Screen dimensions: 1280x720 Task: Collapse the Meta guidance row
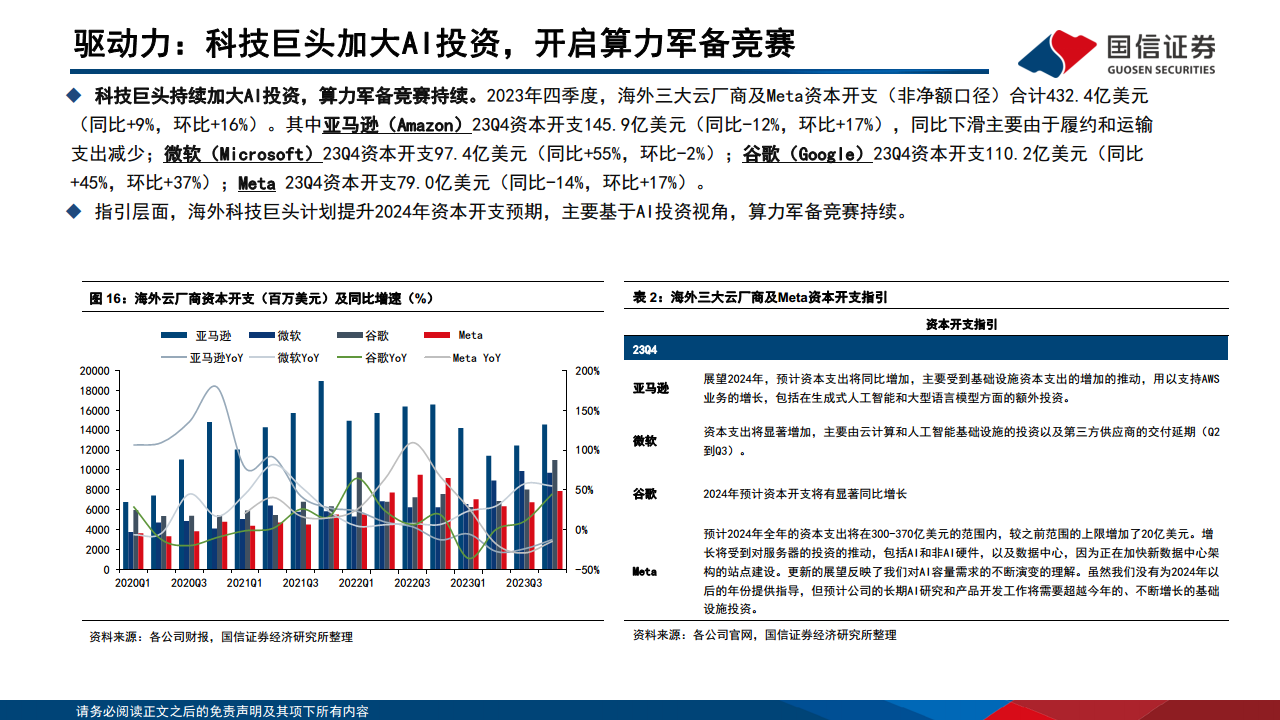point(645,570)
